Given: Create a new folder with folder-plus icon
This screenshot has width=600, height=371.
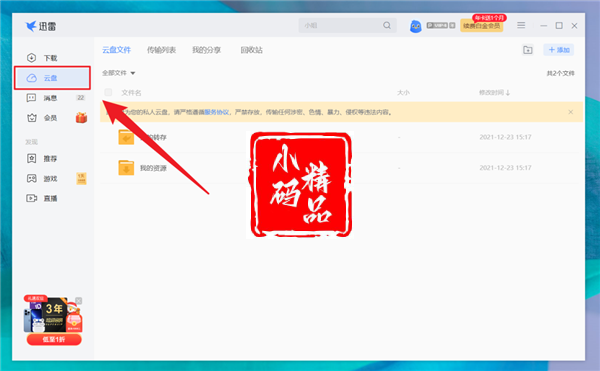Looking at the screenshot, I should (528, 50).
